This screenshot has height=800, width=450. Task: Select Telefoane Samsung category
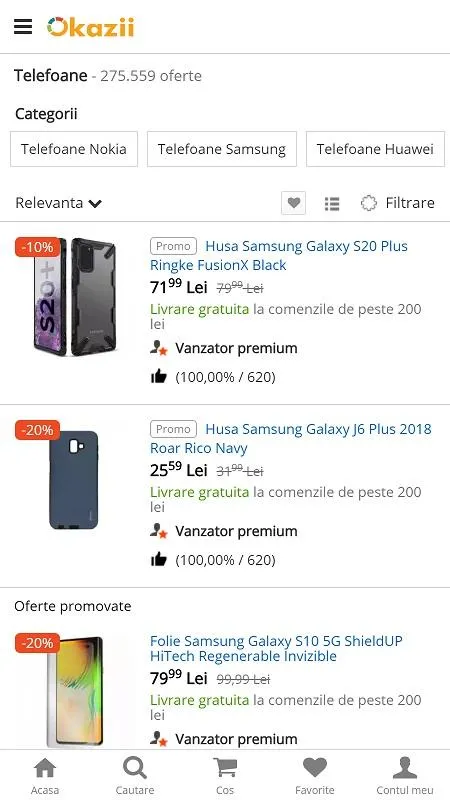[222, 149]
